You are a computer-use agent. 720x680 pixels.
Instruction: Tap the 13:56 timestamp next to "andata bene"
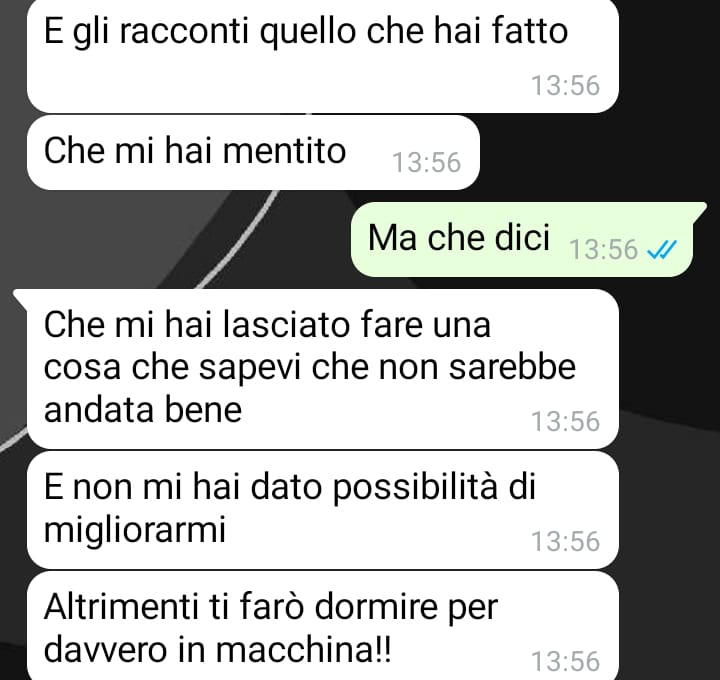pyautogui.click(x=565, y=421)
